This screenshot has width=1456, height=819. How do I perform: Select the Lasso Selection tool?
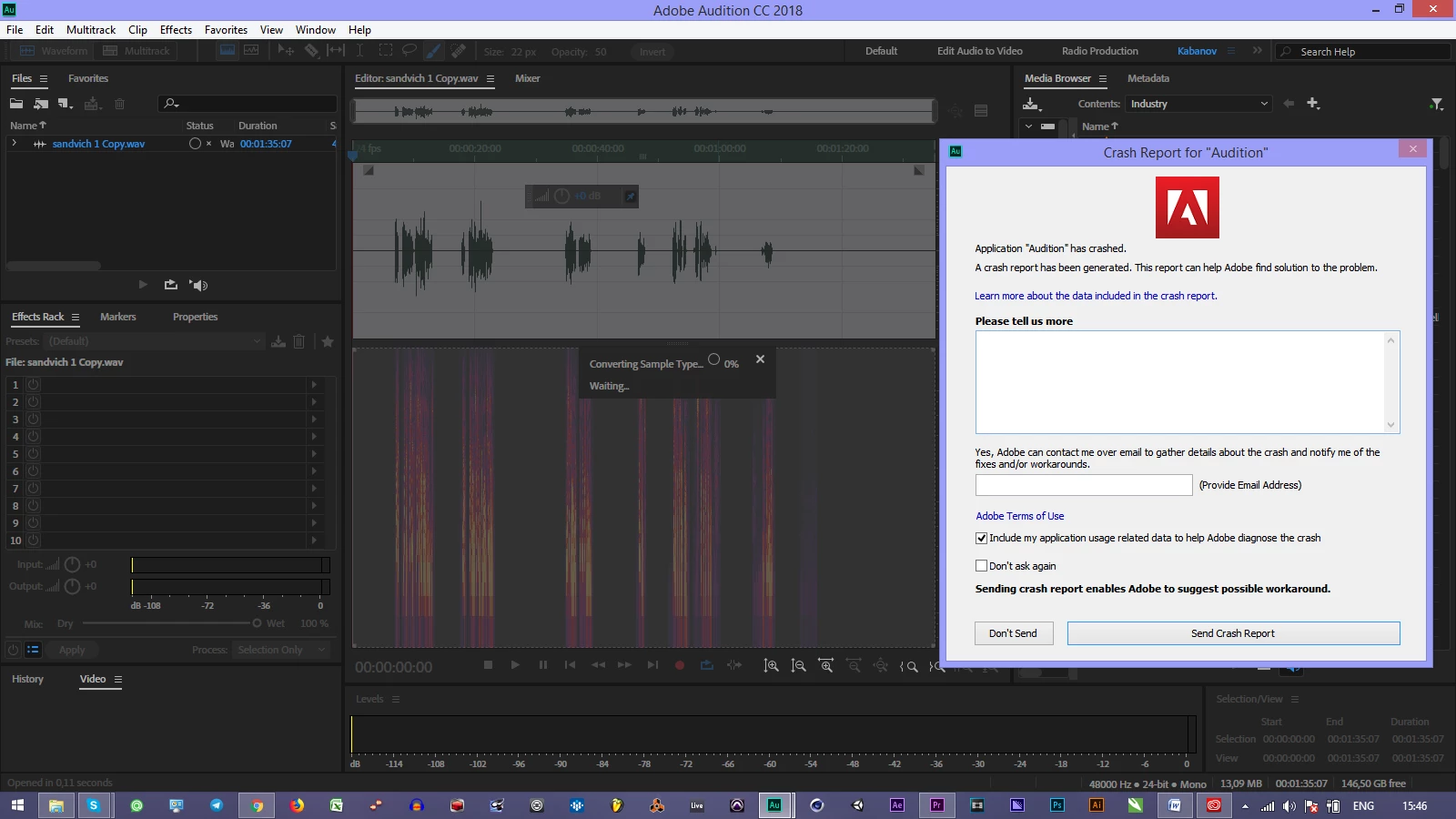point(409,51)
